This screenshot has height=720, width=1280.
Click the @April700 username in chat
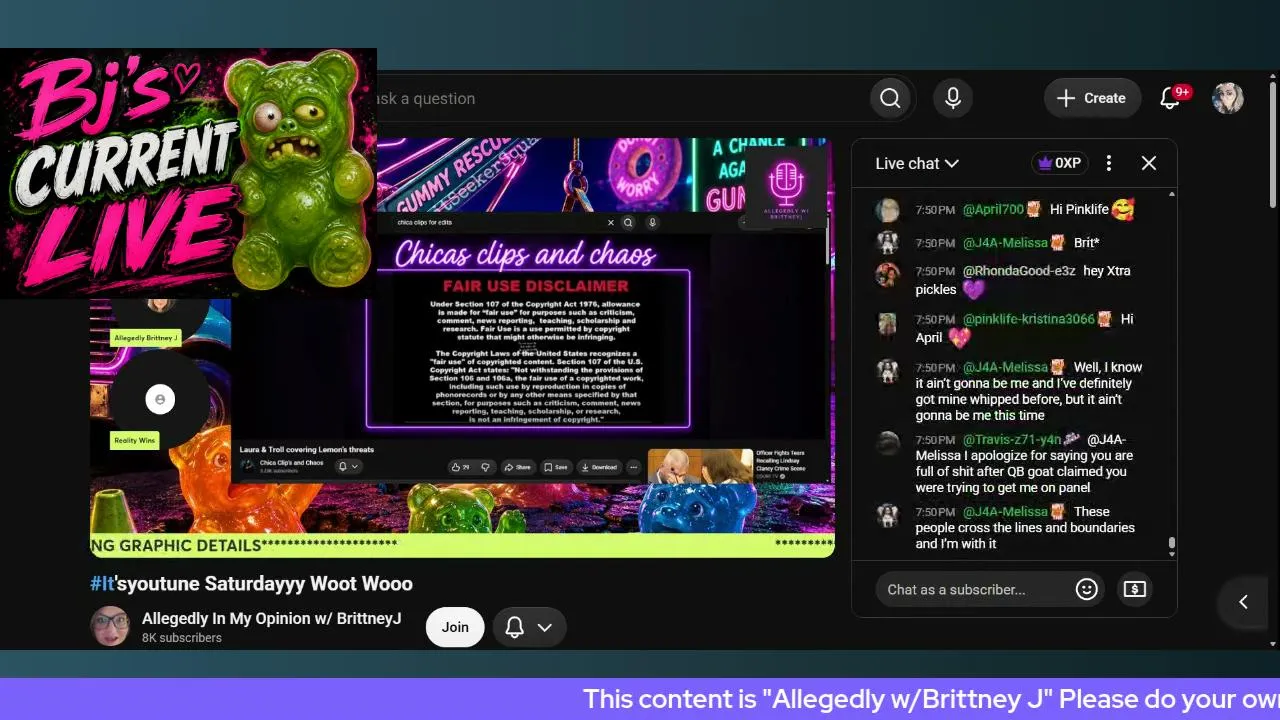tap(993, 210)
